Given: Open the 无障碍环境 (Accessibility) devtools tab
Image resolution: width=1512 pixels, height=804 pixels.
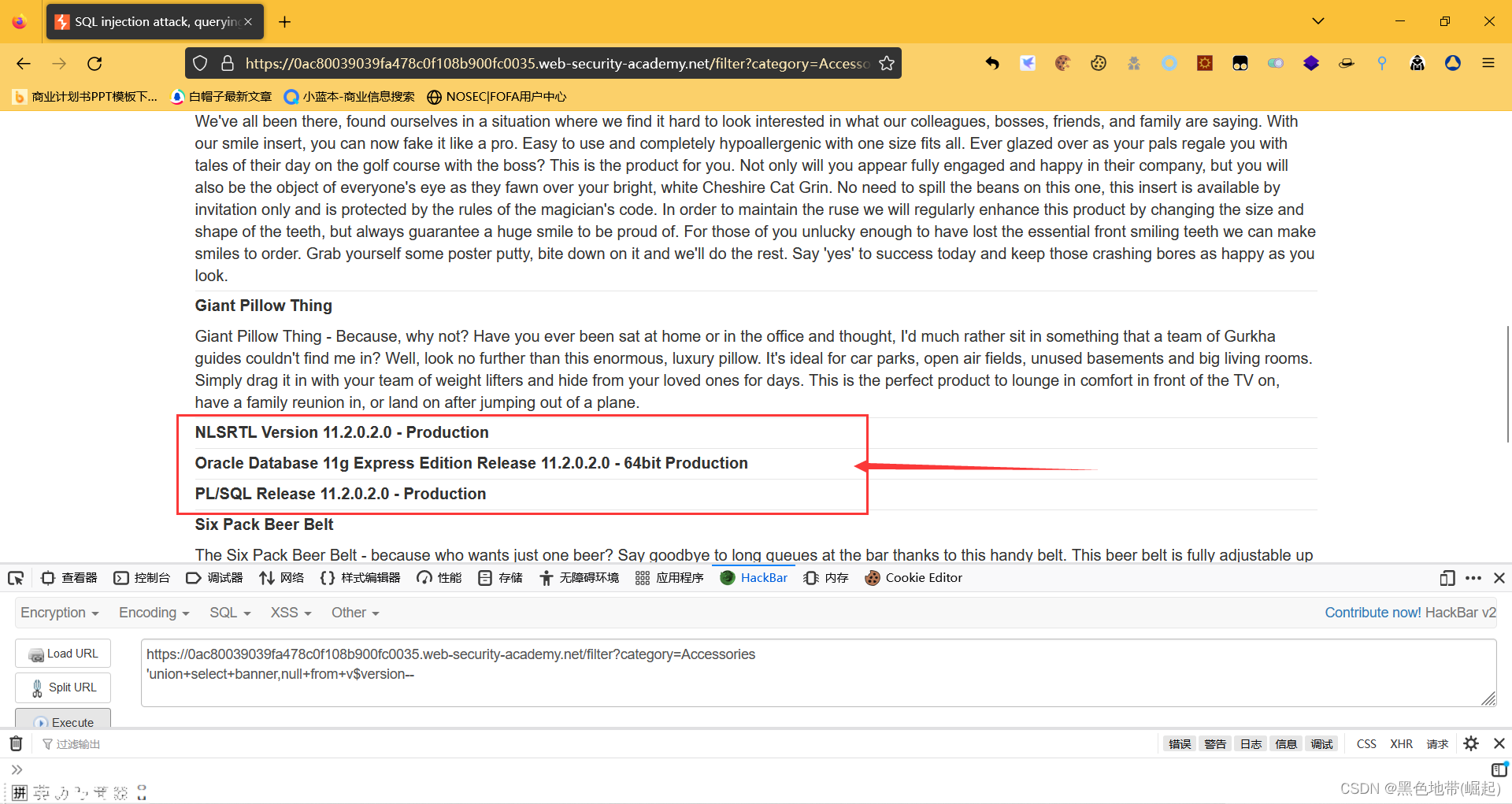Looking at the screenshot, I should [x=579, y=578].
